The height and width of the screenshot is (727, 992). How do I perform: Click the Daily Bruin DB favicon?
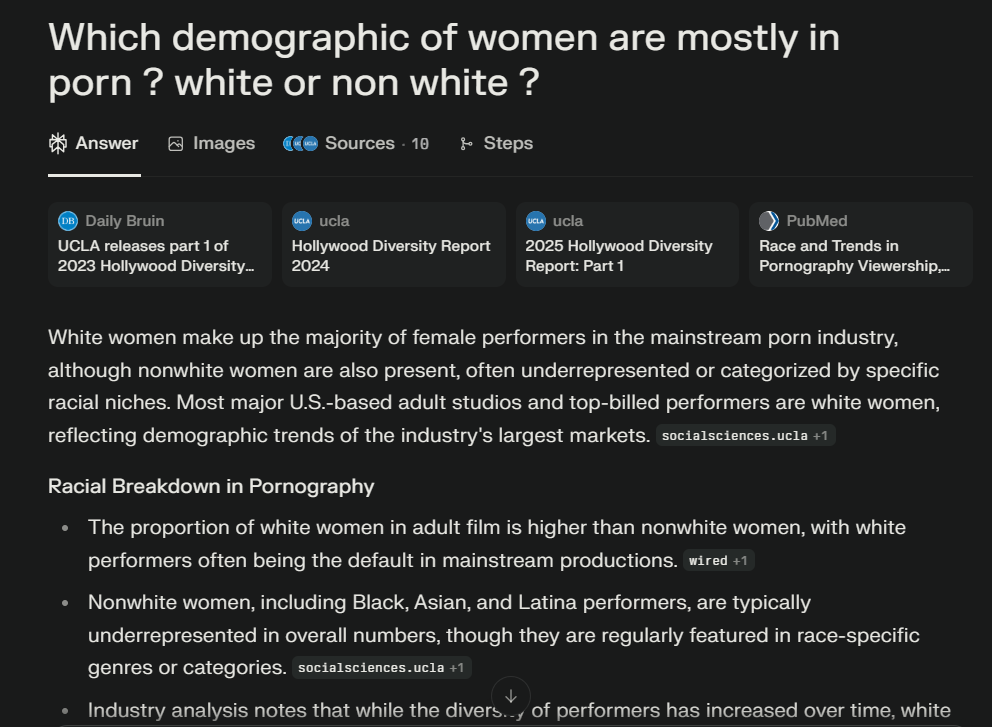tap(68, 221)
